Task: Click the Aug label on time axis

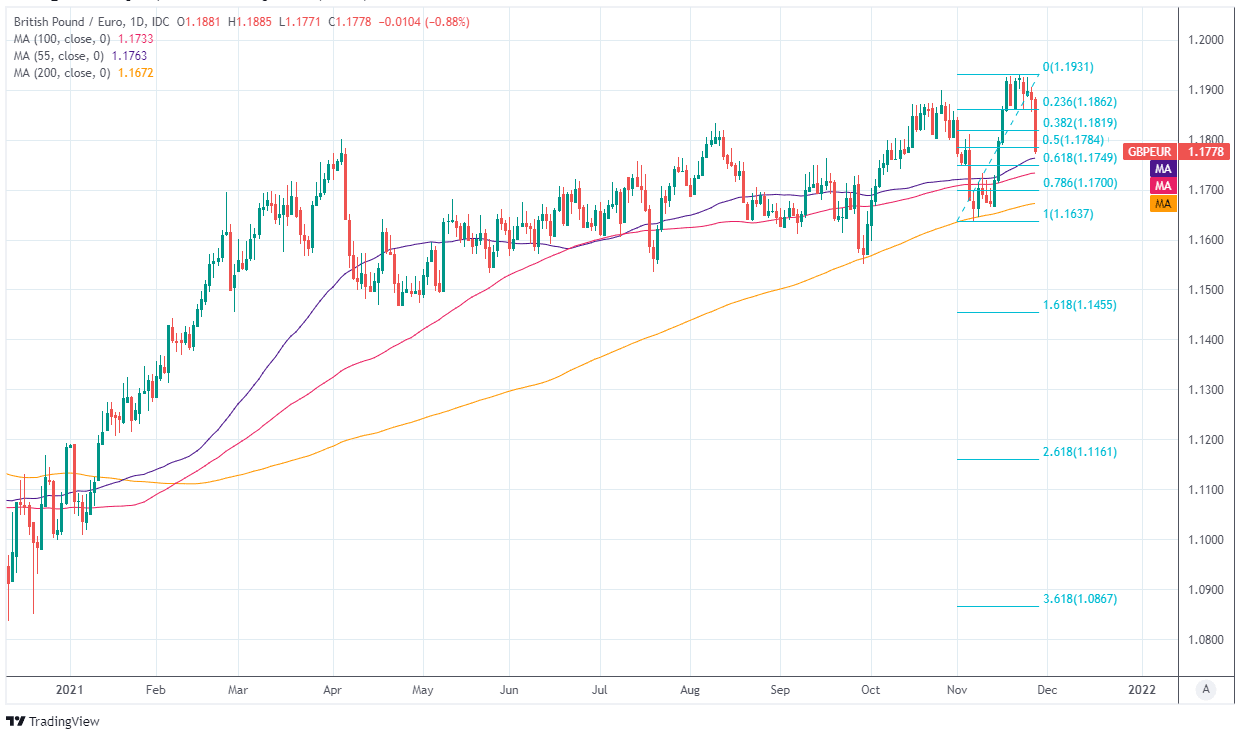Action: click(x=689, y=690)
